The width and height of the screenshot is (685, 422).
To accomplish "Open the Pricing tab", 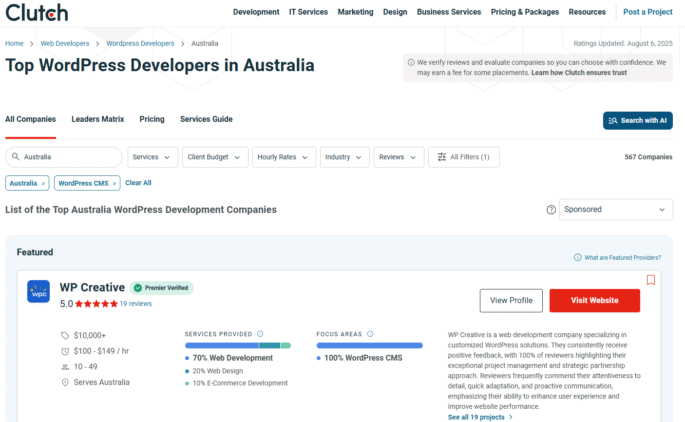I will (152, 119).
